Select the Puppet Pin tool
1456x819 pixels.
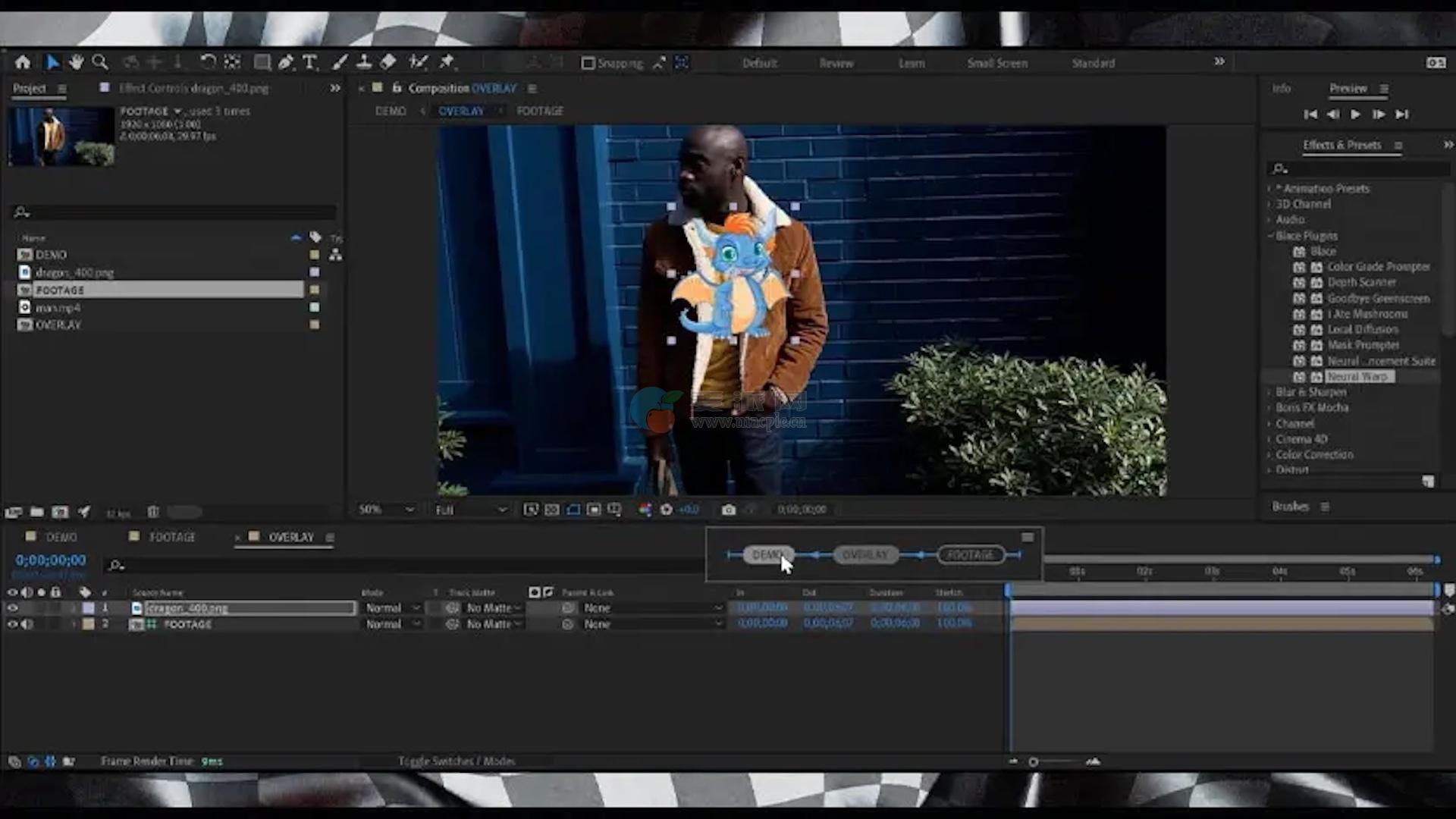click(447, 62)
